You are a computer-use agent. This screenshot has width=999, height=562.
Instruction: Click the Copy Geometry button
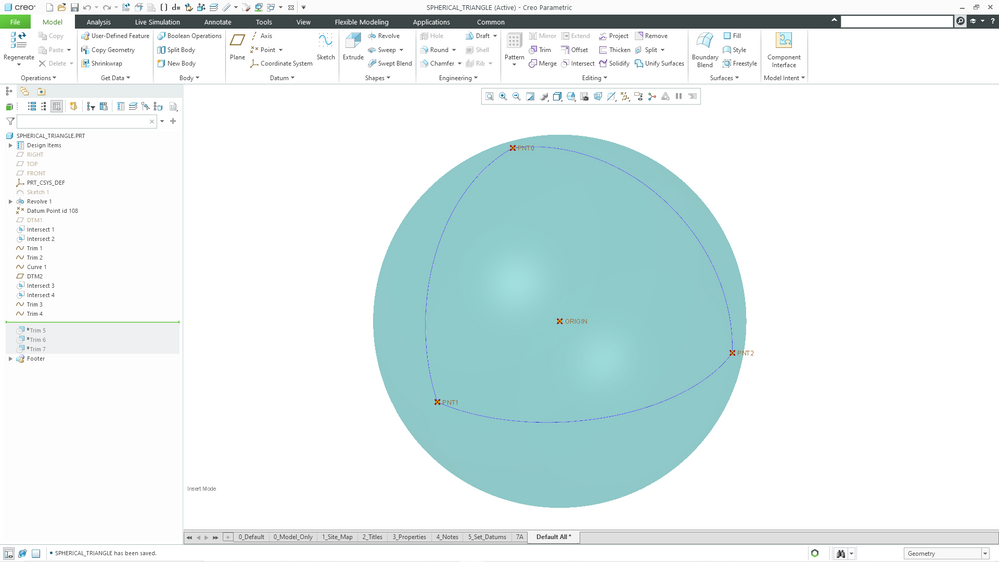point(108,50)
